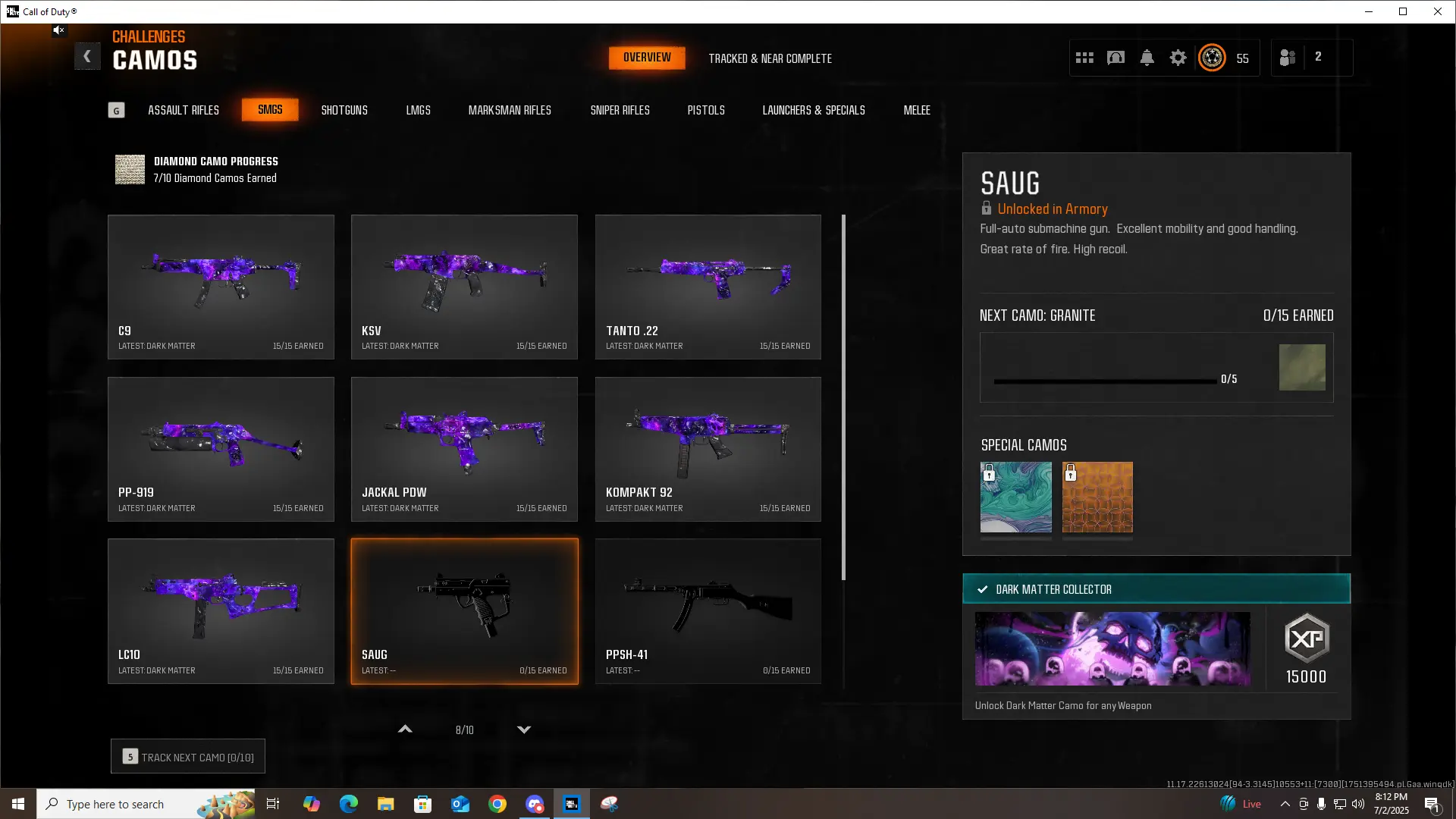The height and width of the screenshot is (819, 1456).
Task: Open the grid menu icon in top bar
Action: coord(1084,58)
